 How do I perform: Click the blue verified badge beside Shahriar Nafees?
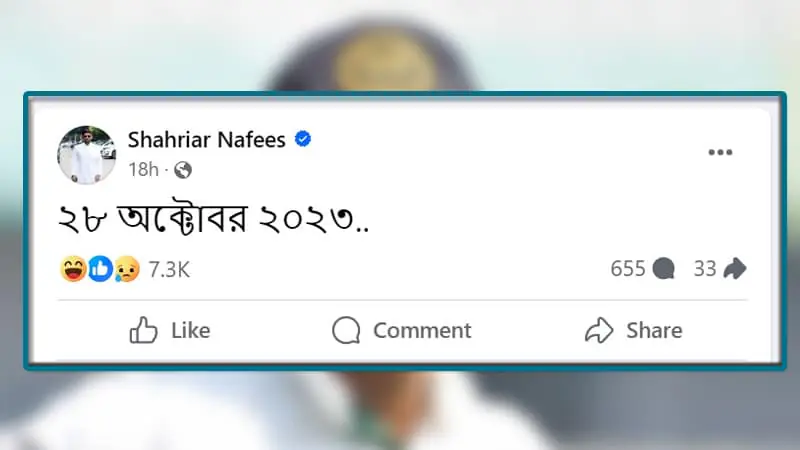point(302,140)
